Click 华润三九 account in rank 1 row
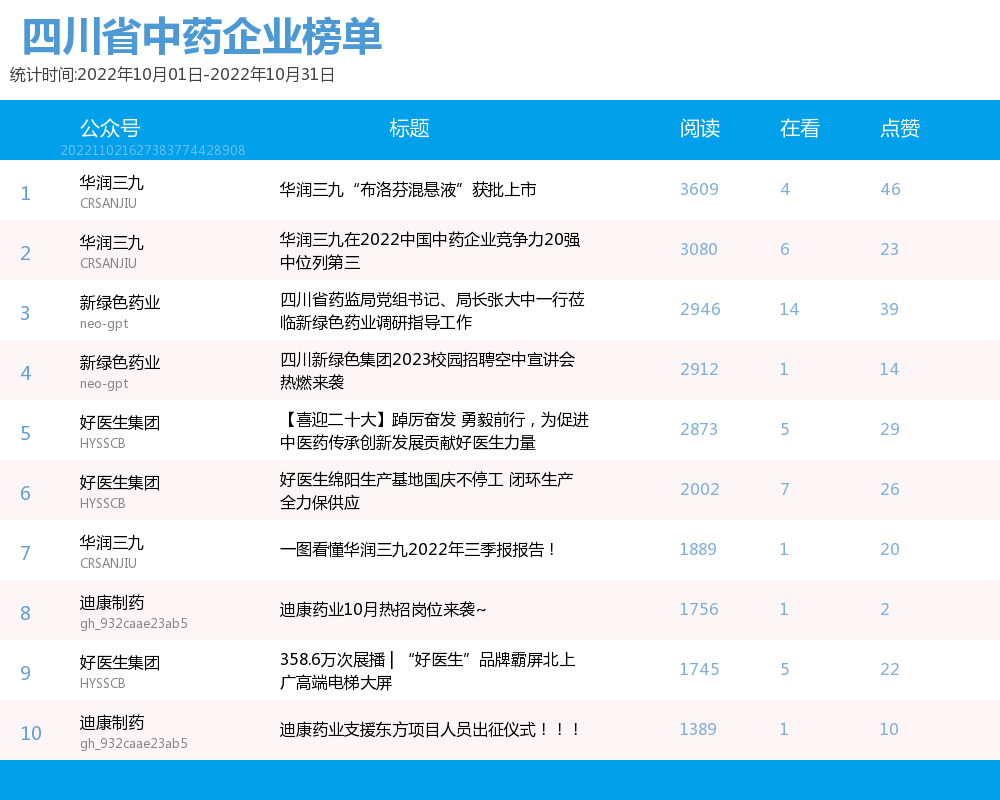 coord(112,183)
